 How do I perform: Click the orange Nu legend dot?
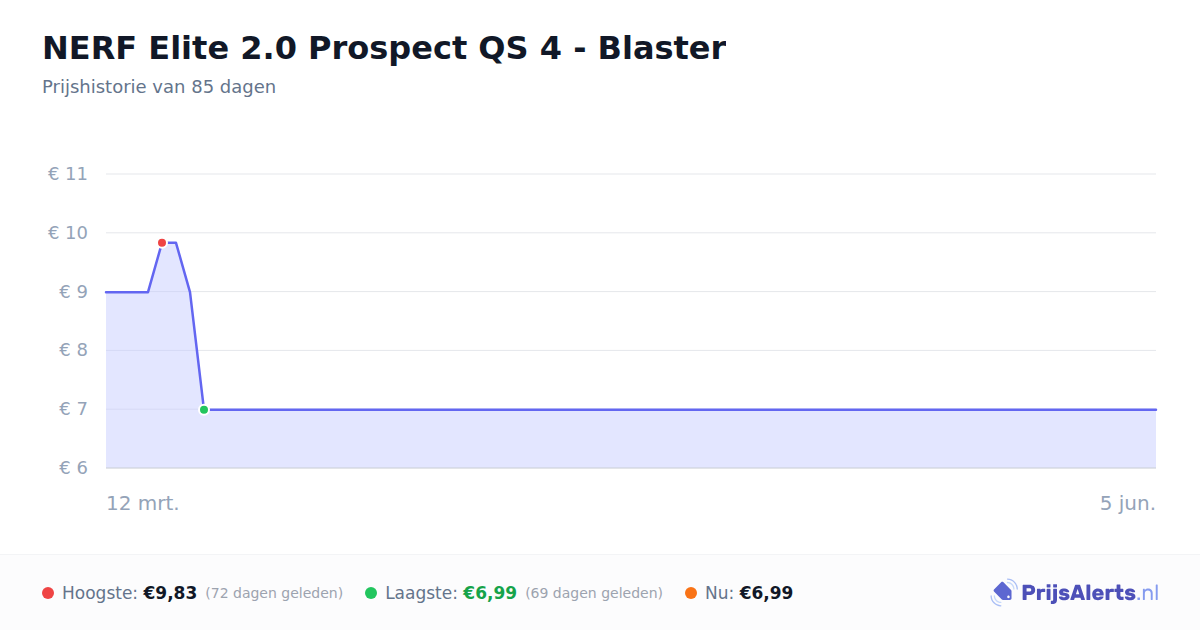pyautogui.click(x=691, y=593)
